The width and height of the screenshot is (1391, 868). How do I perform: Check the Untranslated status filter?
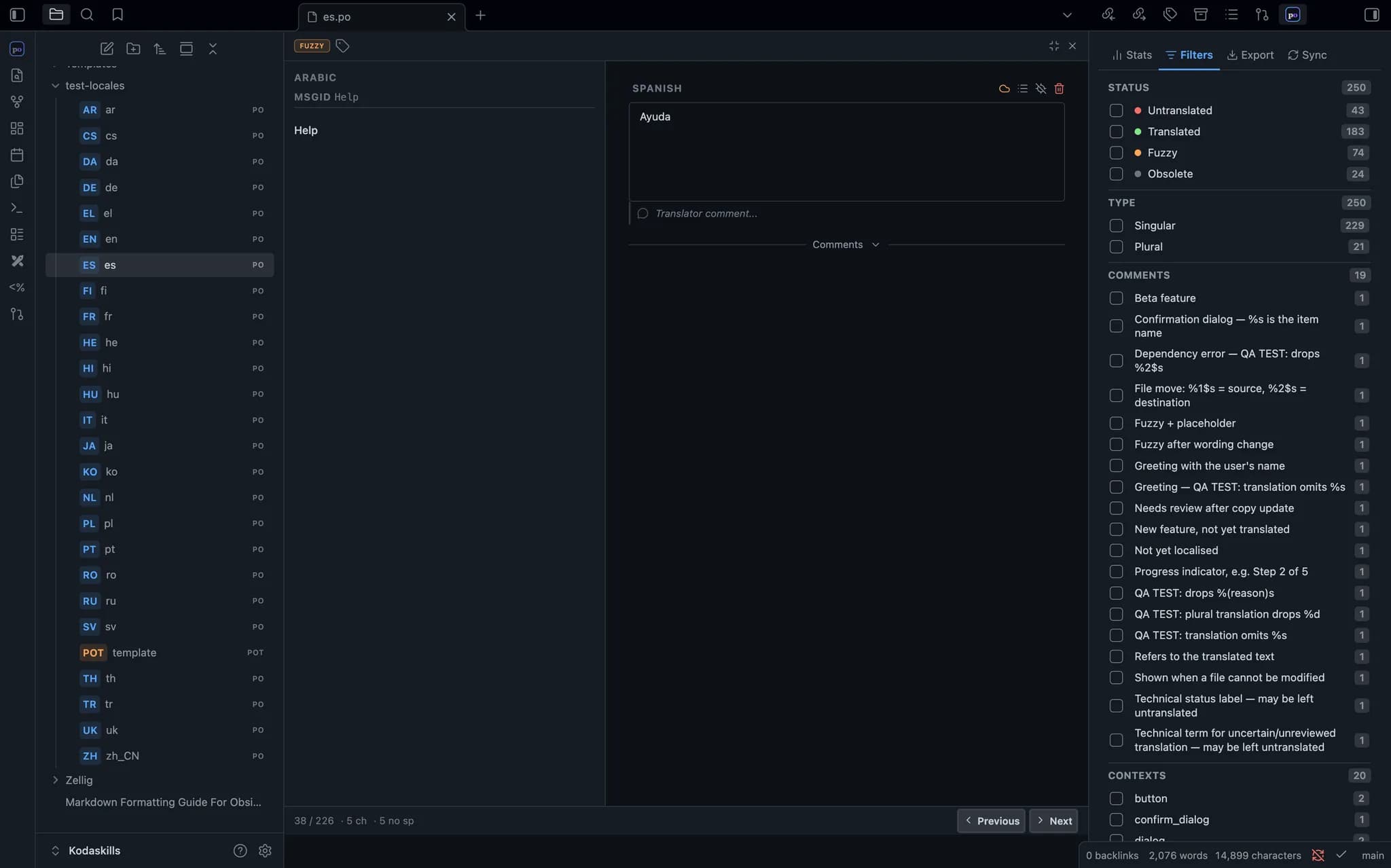click(x=1116, y=110)
